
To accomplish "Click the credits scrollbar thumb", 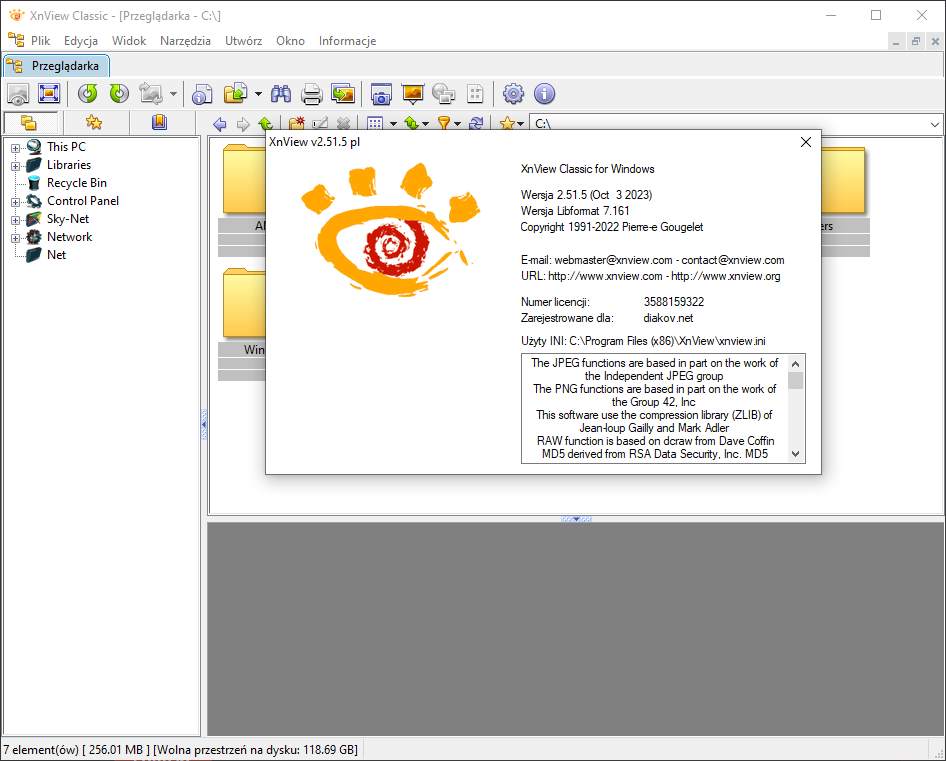I will (795, 381).
